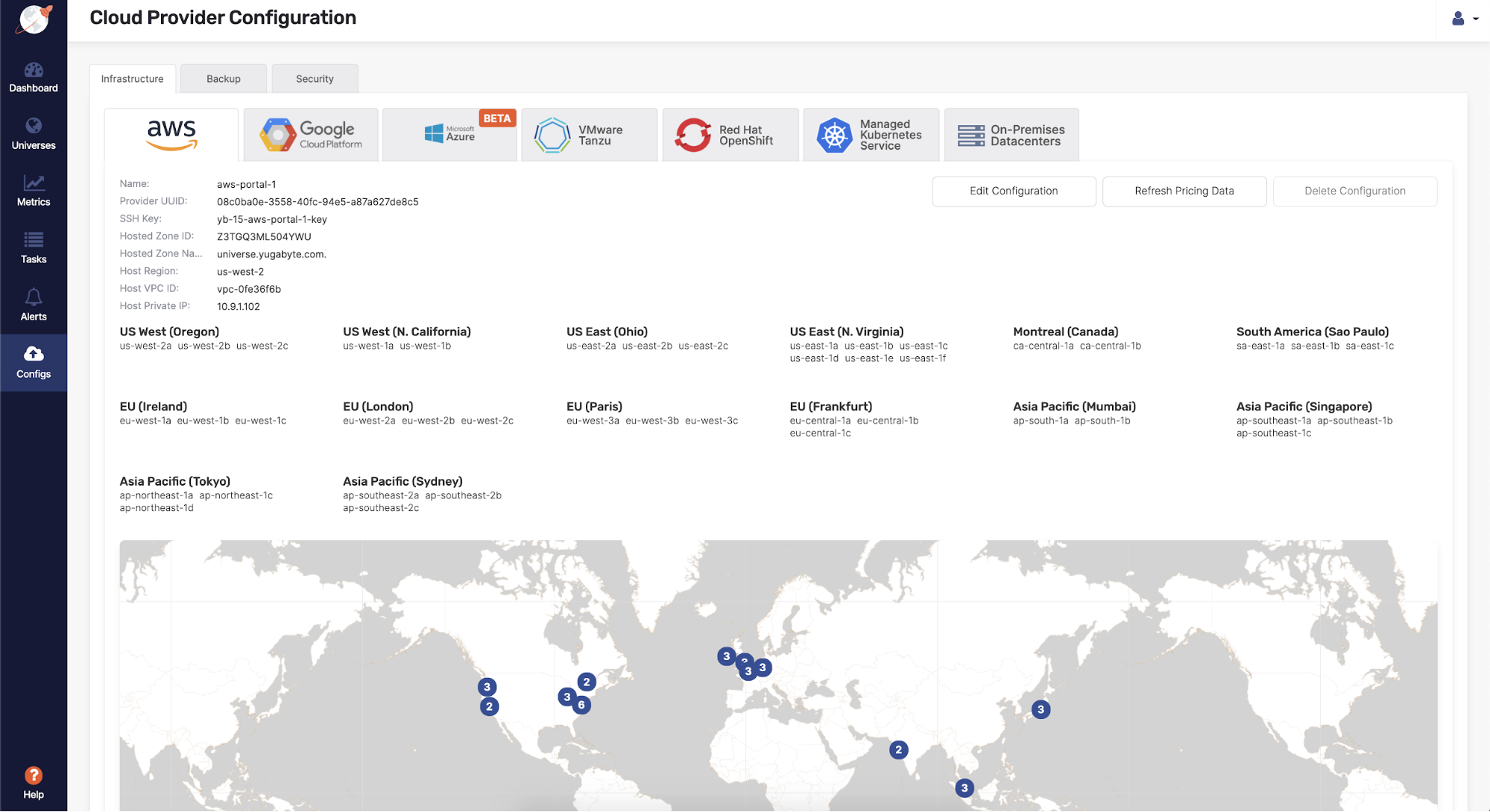Select the Google Cloud Platform provider tab

coord(311,135)
